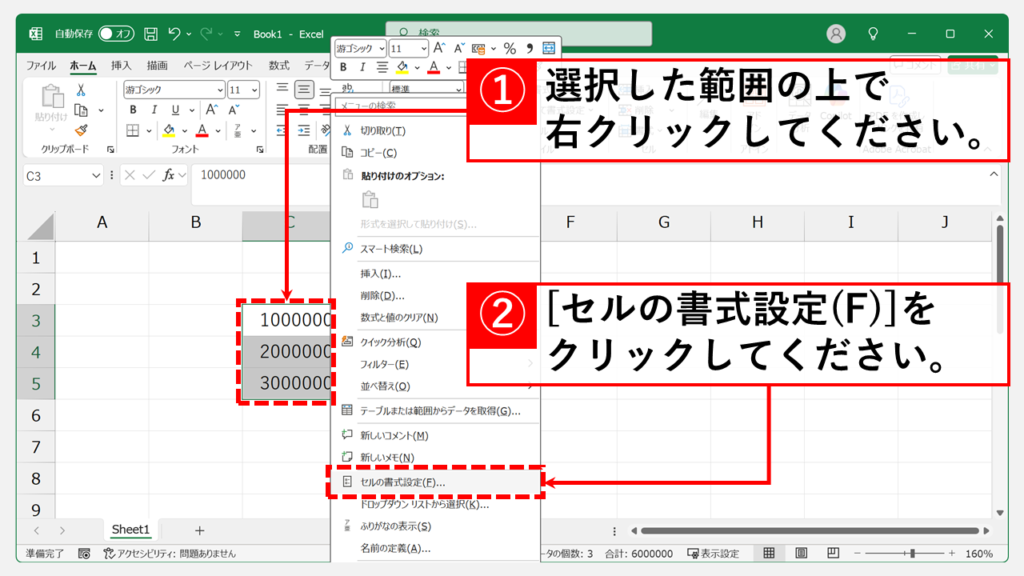1024x576 pixels.
Task: Switch to Page Break Preview in the status bar
Action: pyautogui.click(x=834, y=553)
